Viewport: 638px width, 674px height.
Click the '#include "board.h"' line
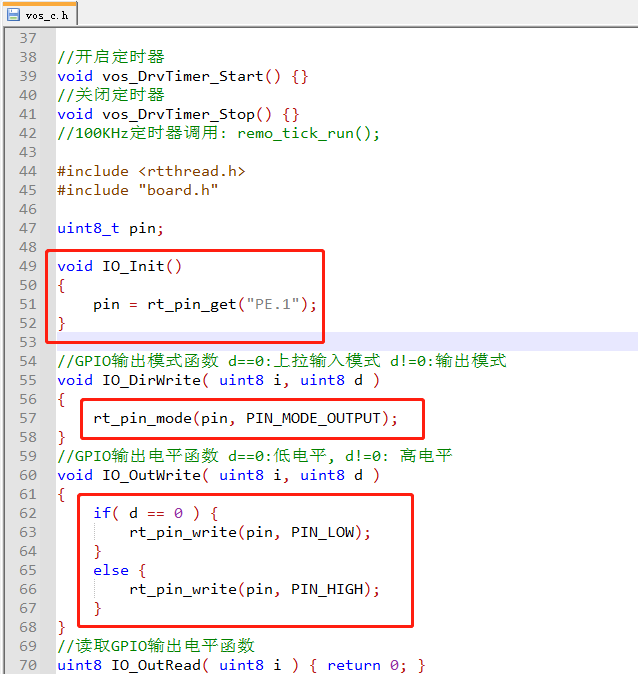(x=138, y=190)
